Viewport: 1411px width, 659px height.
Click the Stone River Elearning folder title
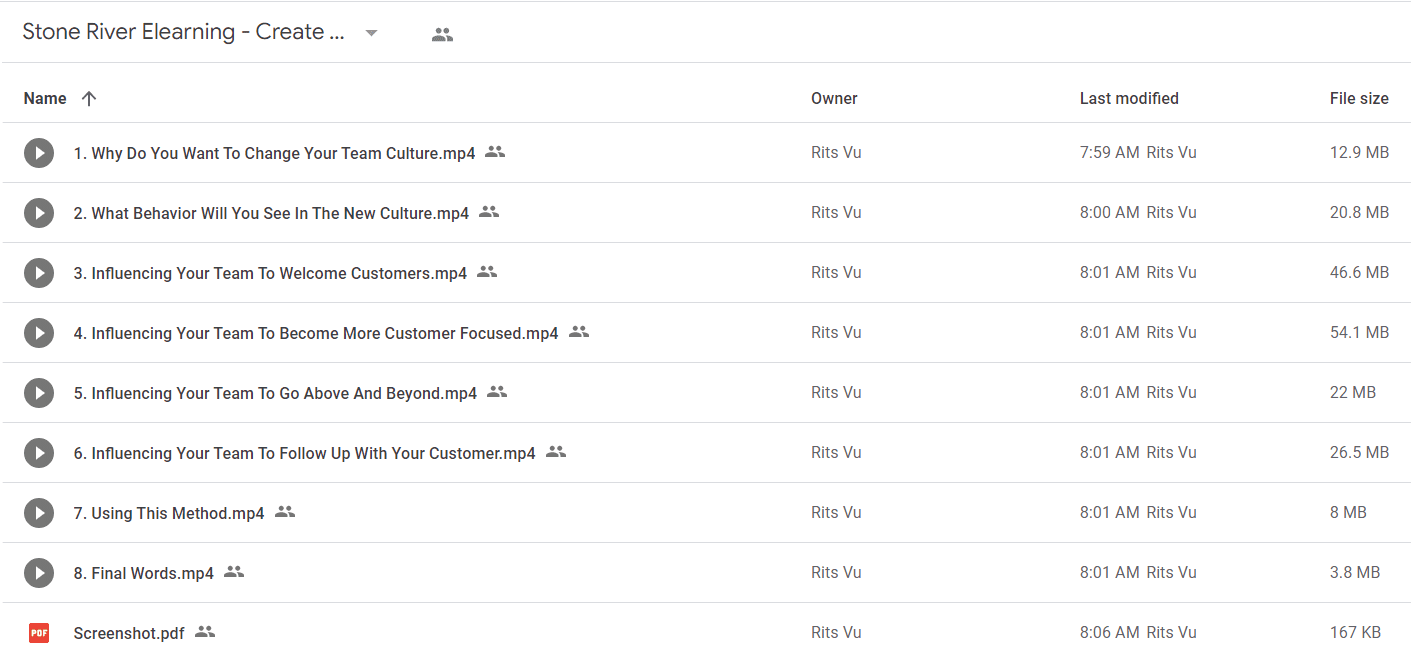[x=184, y=32]
